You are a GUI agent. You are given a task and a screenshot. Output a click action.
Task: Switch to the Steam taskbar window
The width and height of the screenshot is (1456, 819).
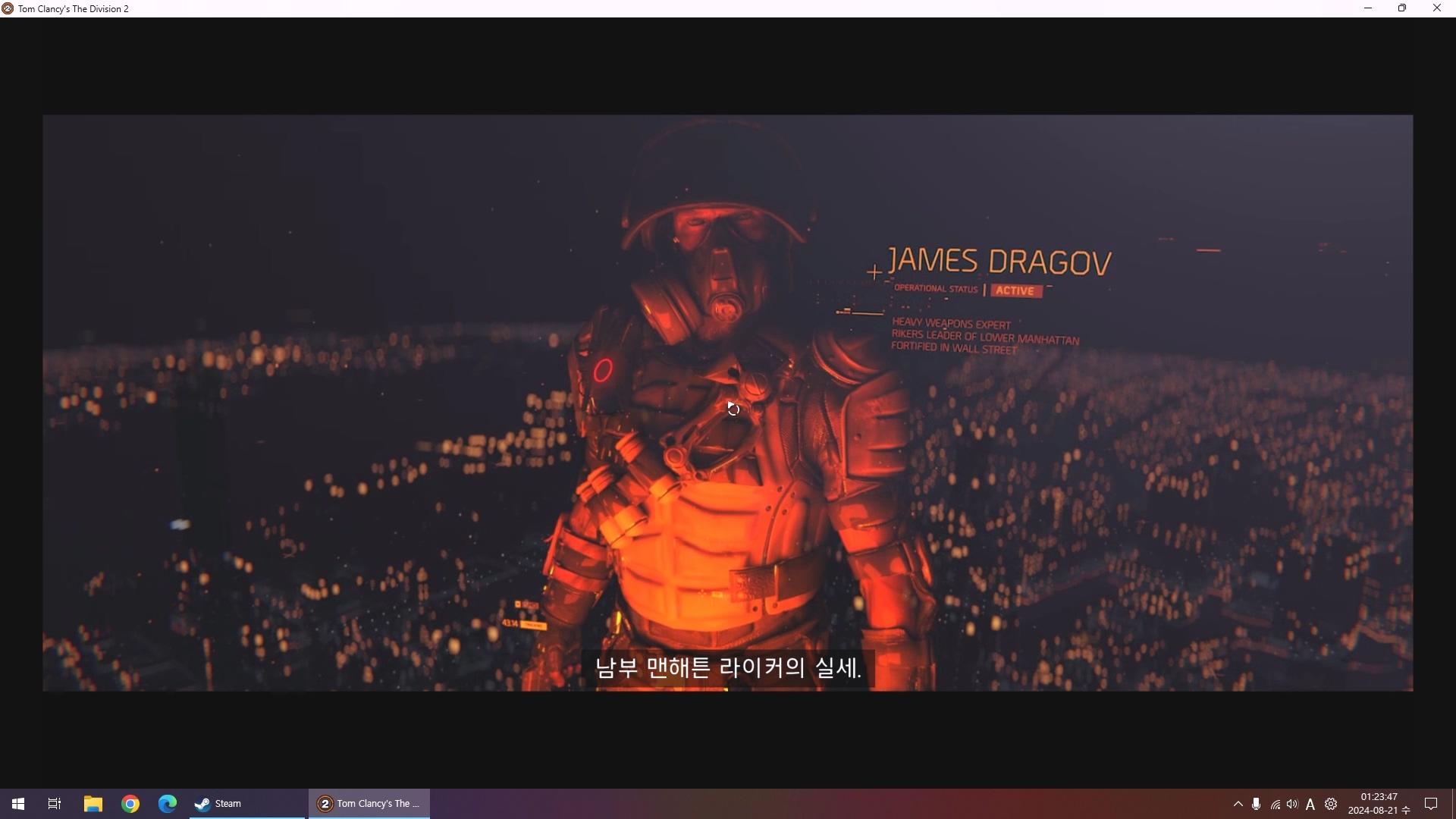pyautogui.click(x=247, y=804)
